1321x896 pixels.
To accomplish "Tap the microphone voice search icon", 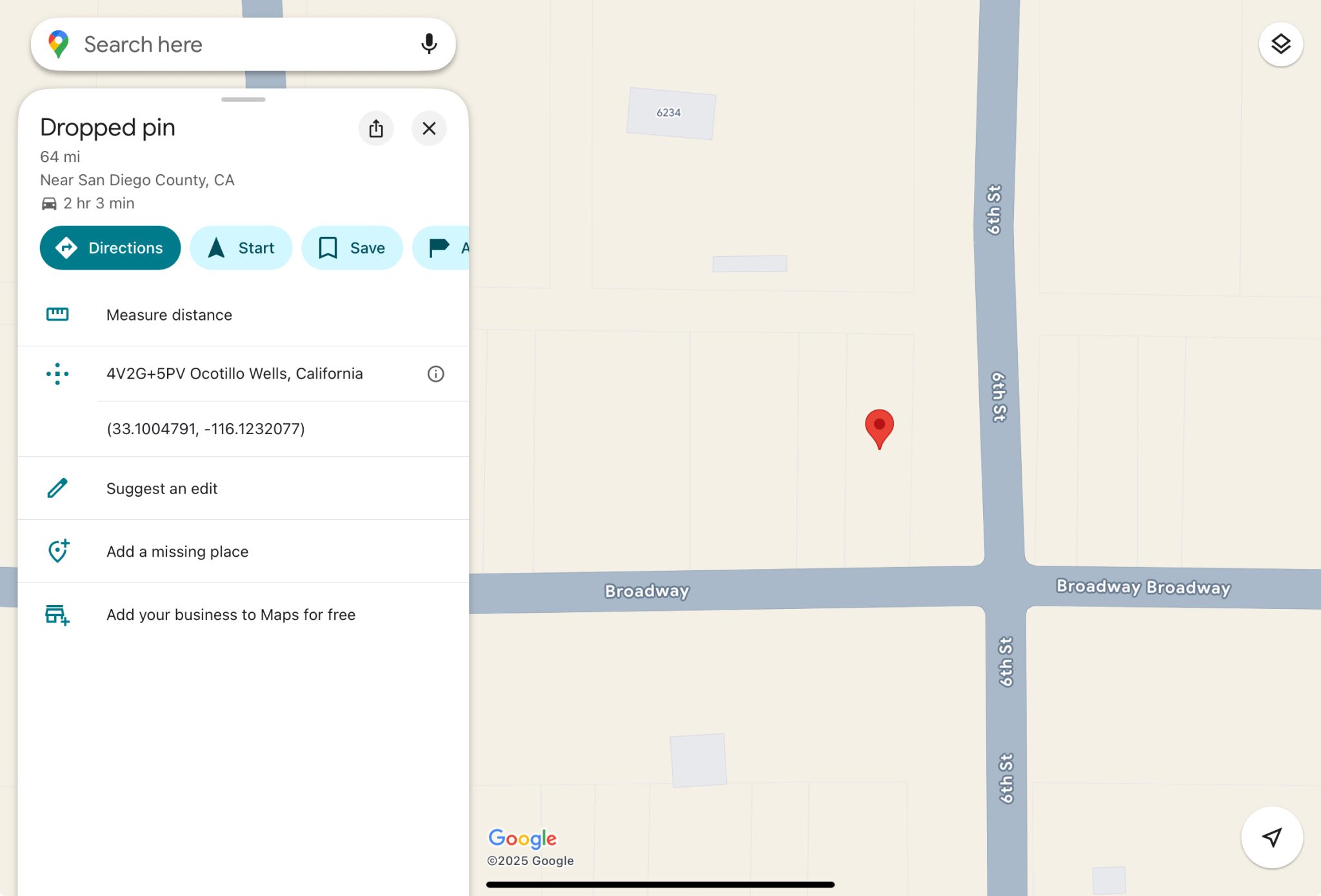I will tap(429, 44).
